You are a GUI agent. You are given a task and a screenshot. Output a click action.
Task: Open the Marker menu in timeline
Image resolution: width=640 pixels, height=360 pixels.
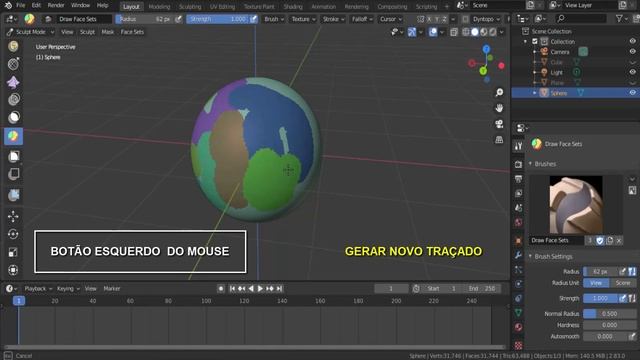(x=112, y=289)
